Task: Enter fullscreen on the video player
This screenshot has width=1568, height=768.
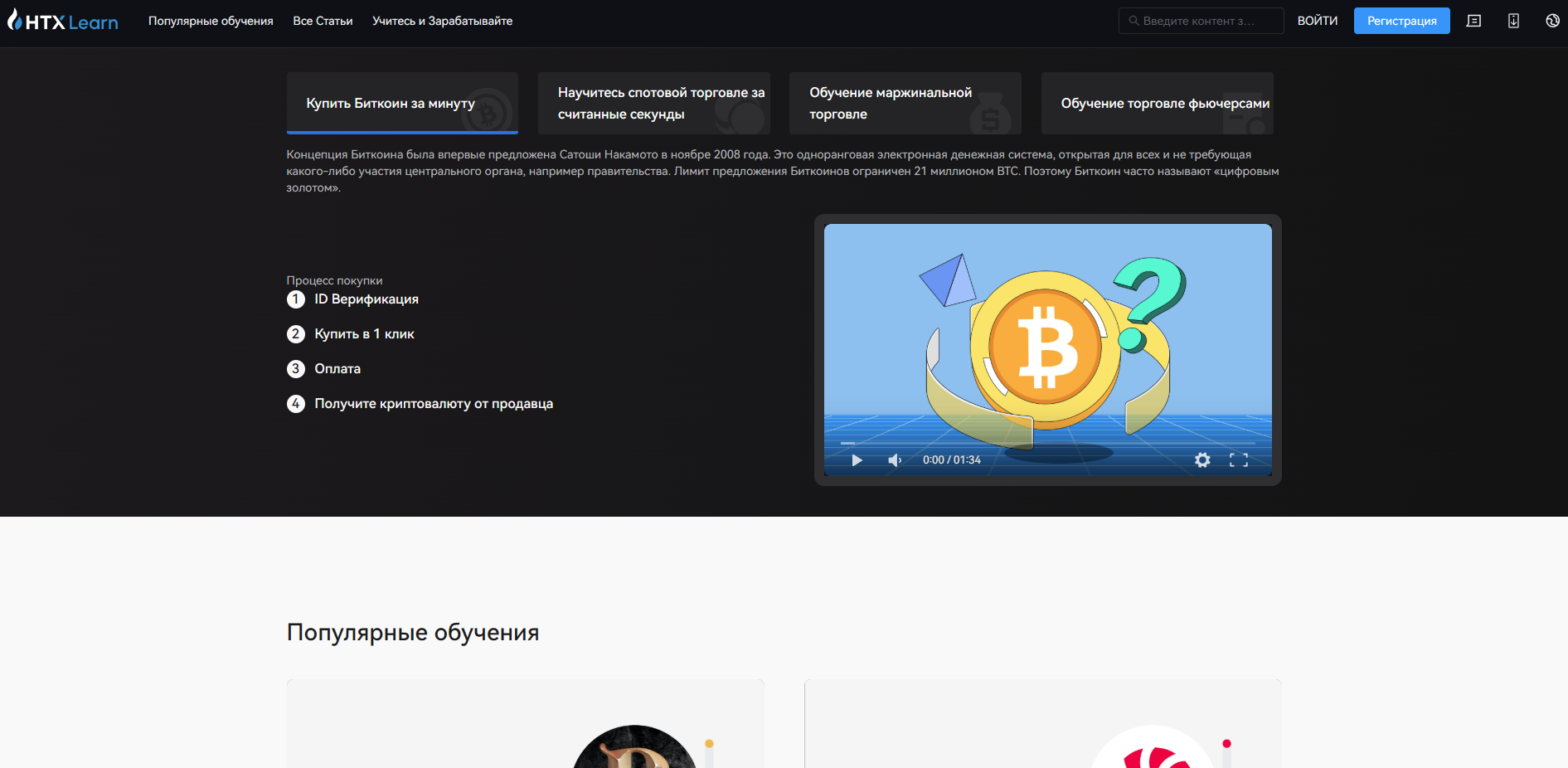Action: [x=1239, y=460]
